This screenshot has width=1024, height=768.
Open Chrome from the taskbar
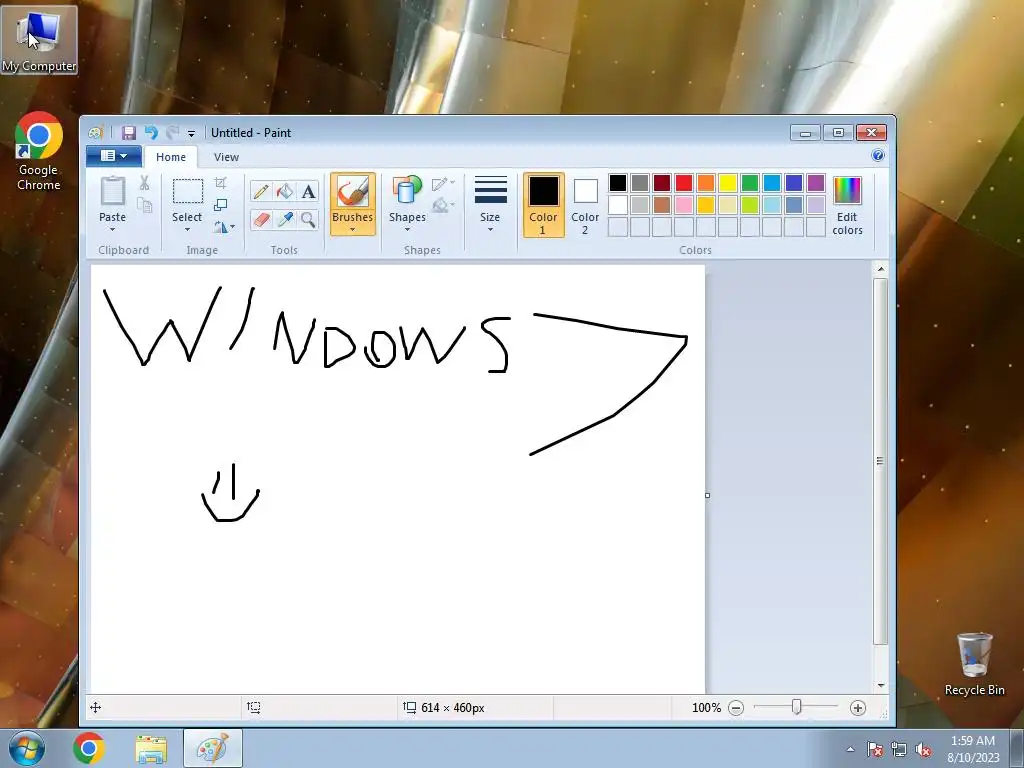tap(89, 748)
